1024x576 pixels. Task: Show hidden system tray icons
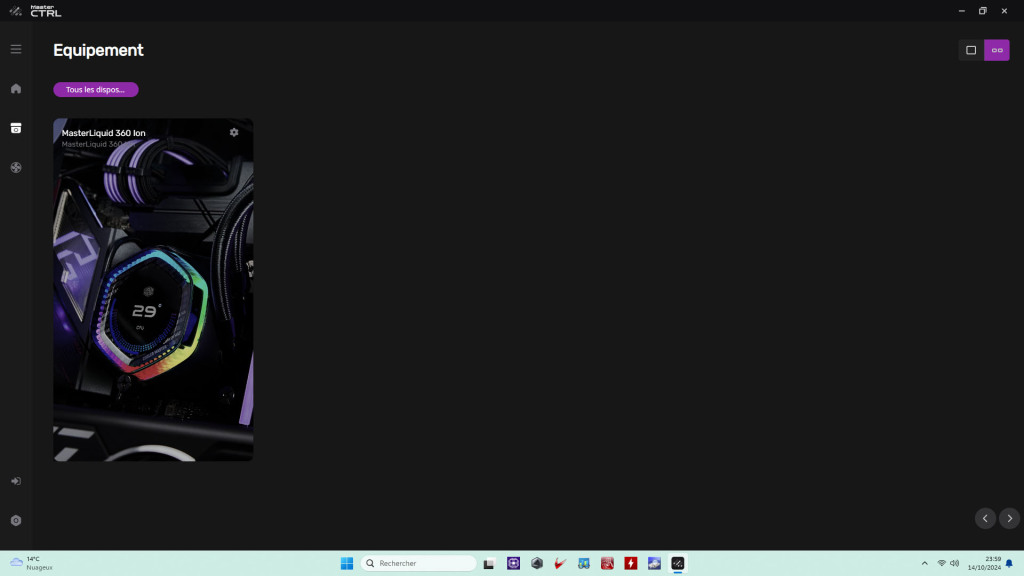[925, 564]
